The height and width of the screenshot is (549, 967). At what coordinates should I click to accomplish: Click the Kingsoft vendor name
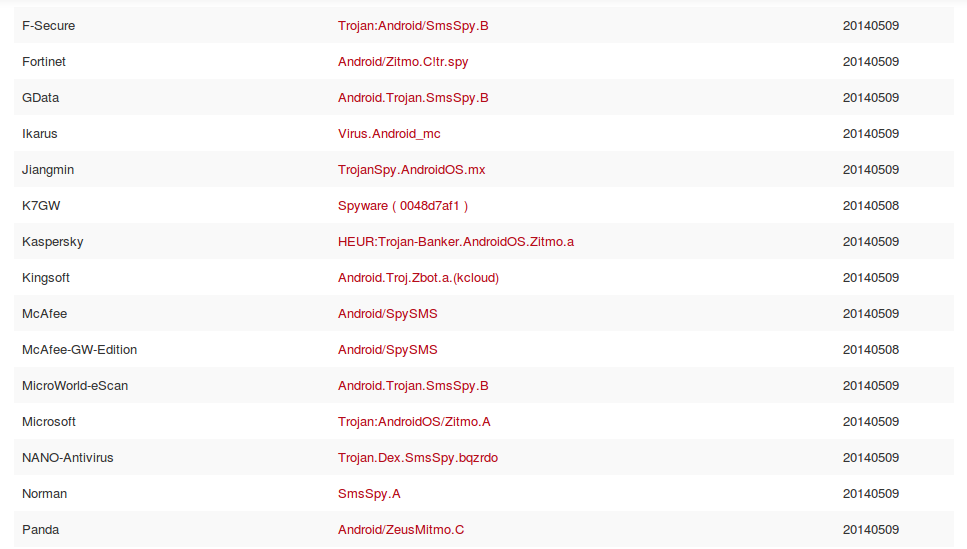click(46, 277)
